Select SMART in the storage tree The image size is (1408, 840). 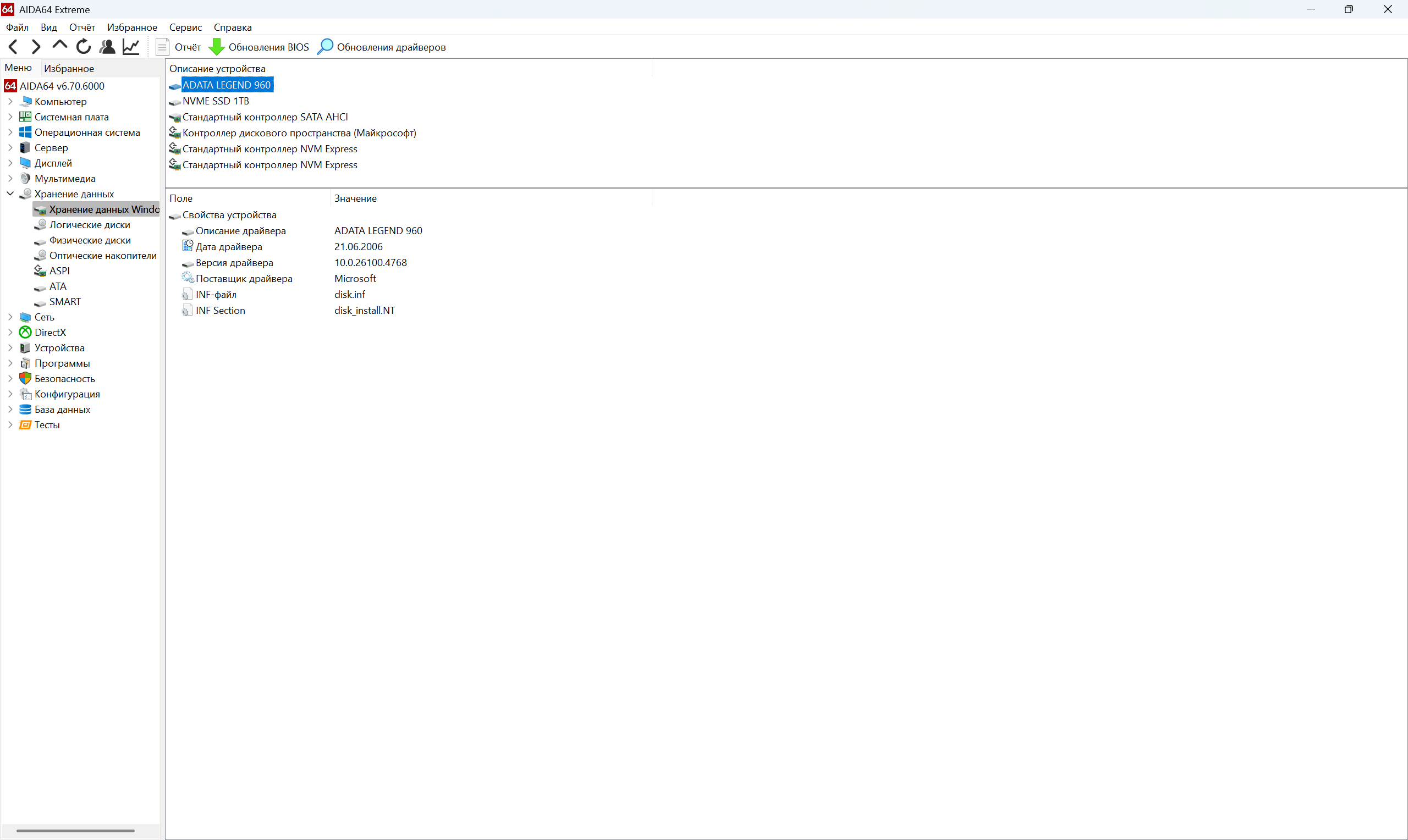click(x=64, y=302)
